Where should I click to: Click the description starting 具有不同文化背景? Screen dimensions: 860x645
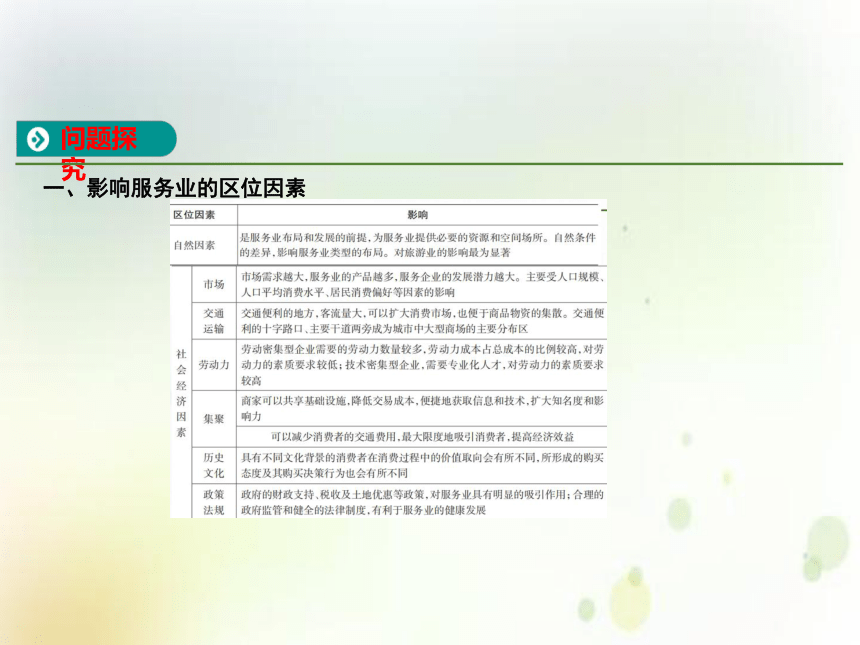pyautogui.click(x=422, y=465)
